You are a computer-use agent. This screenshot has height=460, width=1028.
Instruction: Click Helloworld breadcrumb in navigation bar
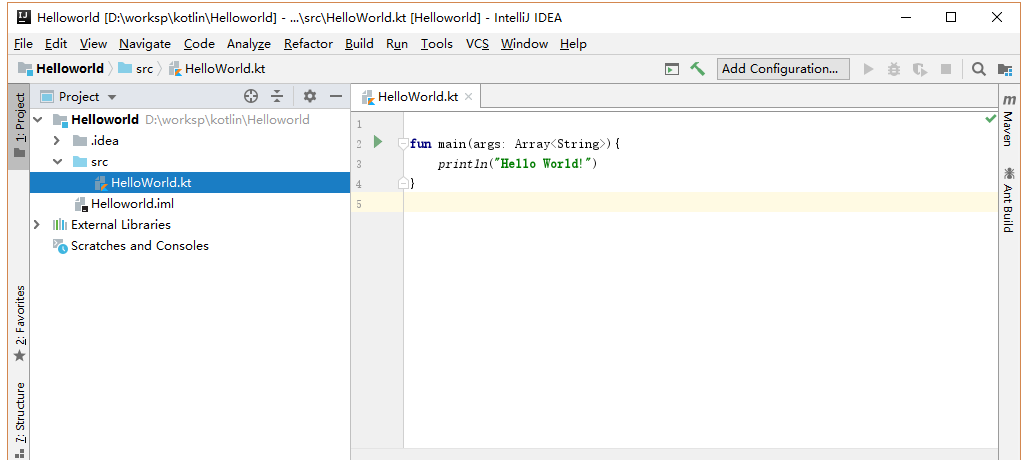click(61, 69)
